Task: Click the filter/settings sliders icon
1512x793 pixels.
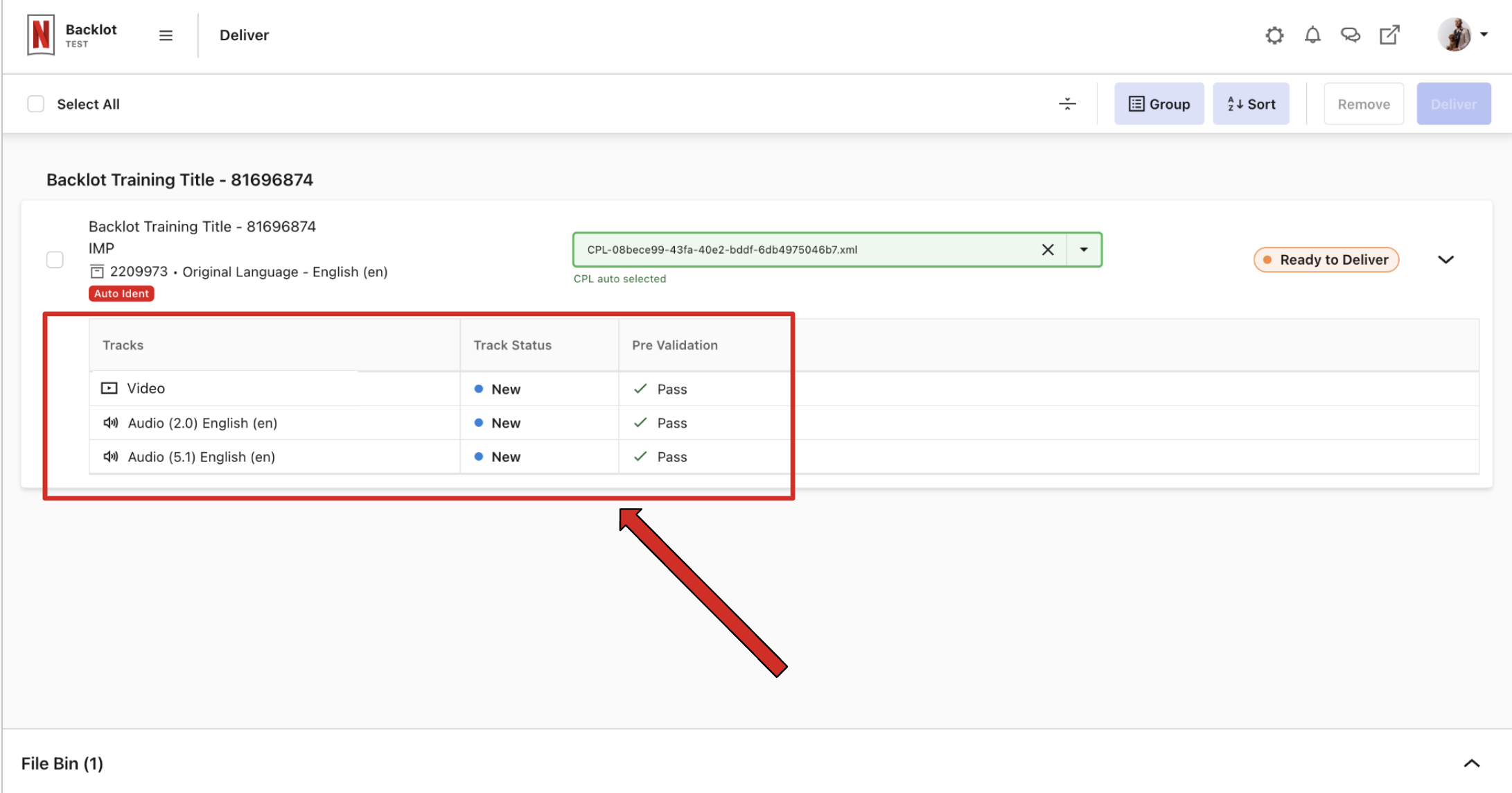Action: [1068, 104]
